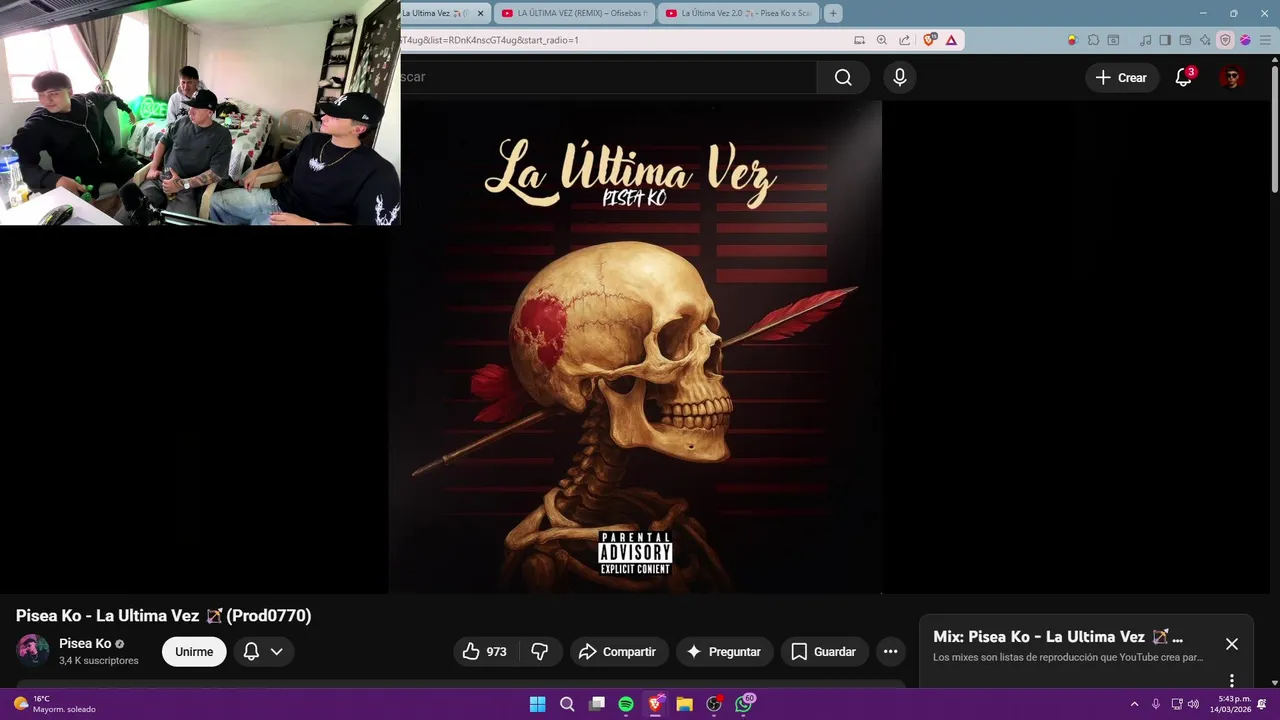Click install/cast screen icon in address bar
This screenshot has width=1280, height=720.
(859, 40)
